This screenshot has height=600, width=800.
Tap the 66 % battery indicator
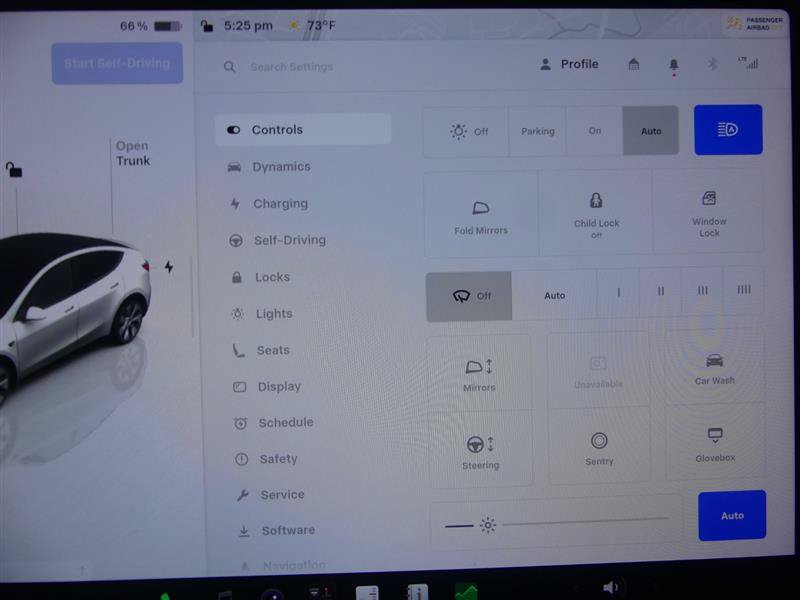[x=151, y=26]
